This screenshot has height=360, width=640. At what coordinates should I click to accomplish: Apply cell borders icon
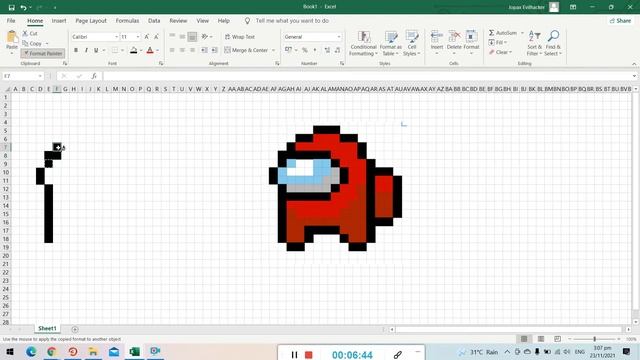[115, 50]
